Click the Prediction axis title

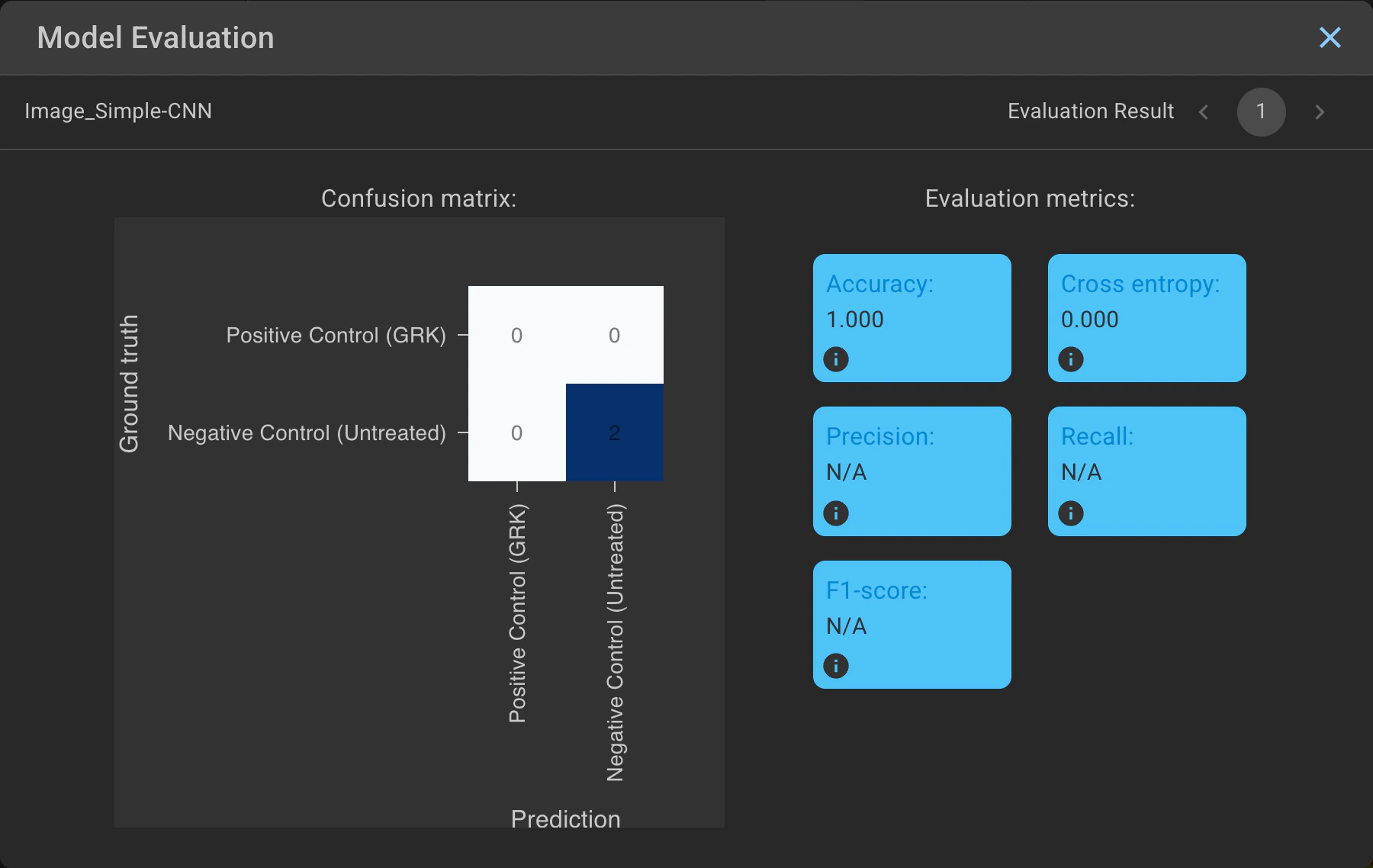566,819
